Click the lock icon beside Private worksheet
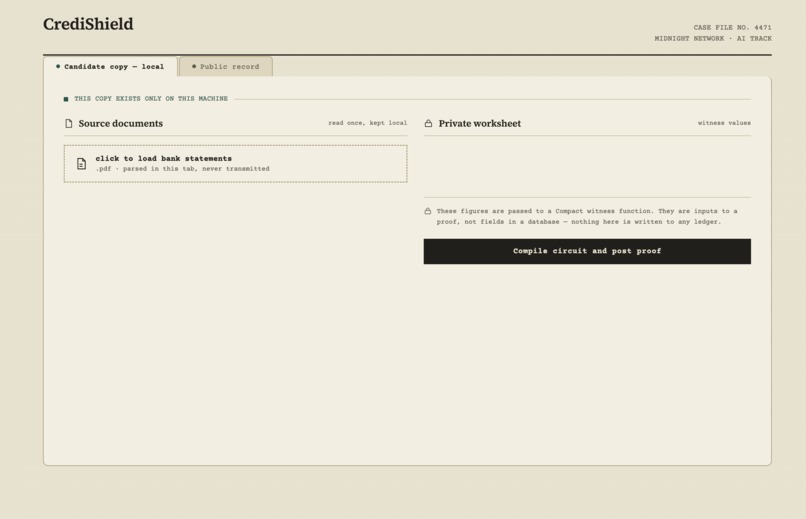This screenshot has width=806, height=519. pyautogui.click(x=428, y=123)
